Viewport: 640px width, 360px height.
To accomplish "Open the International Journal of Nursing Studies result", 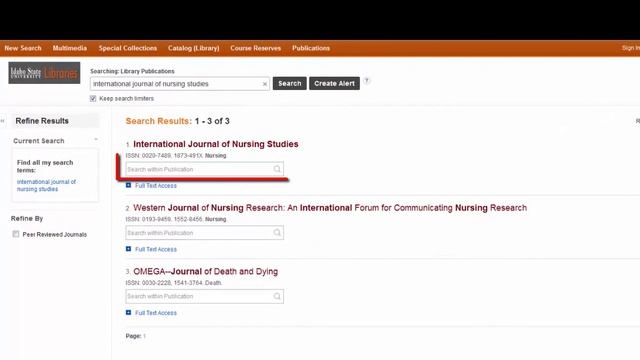I will 216,144.
